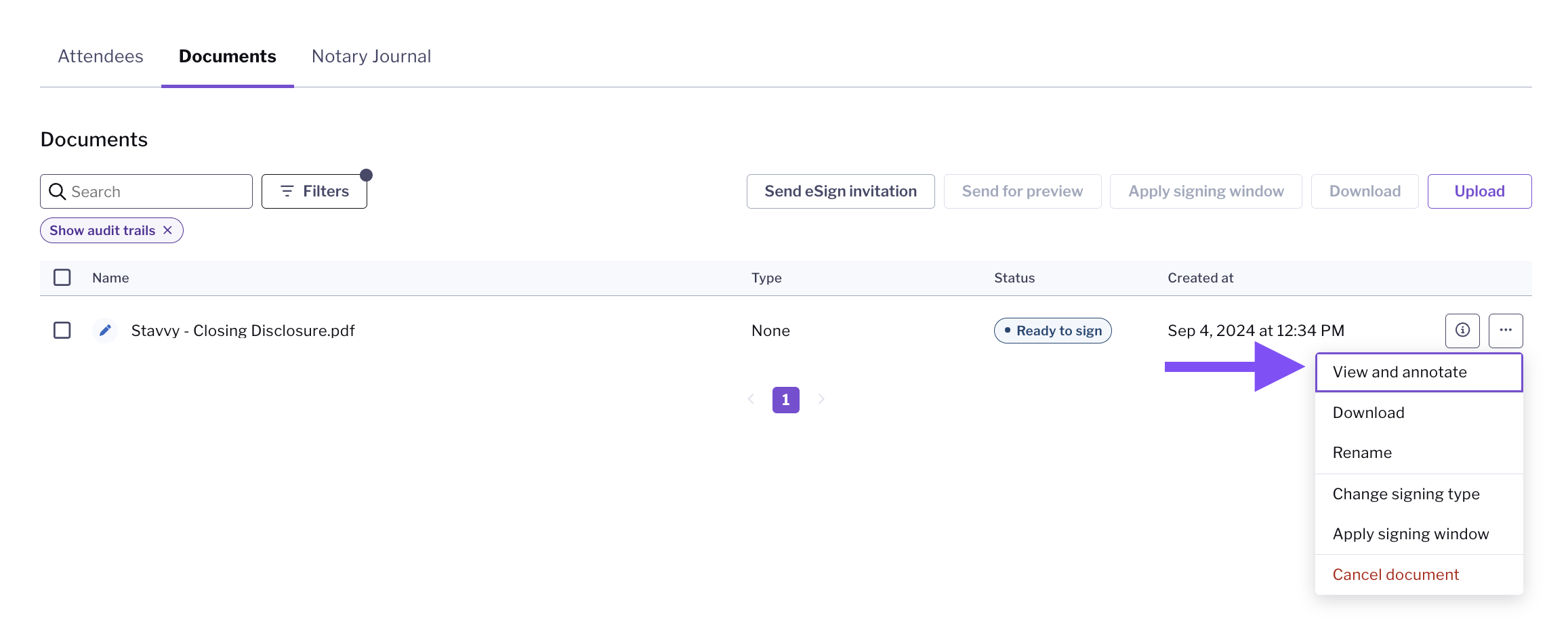Switch to the Attendees tab
Image resolution: width=1568 pixels, height=626 pixels.
coord(101,56)
